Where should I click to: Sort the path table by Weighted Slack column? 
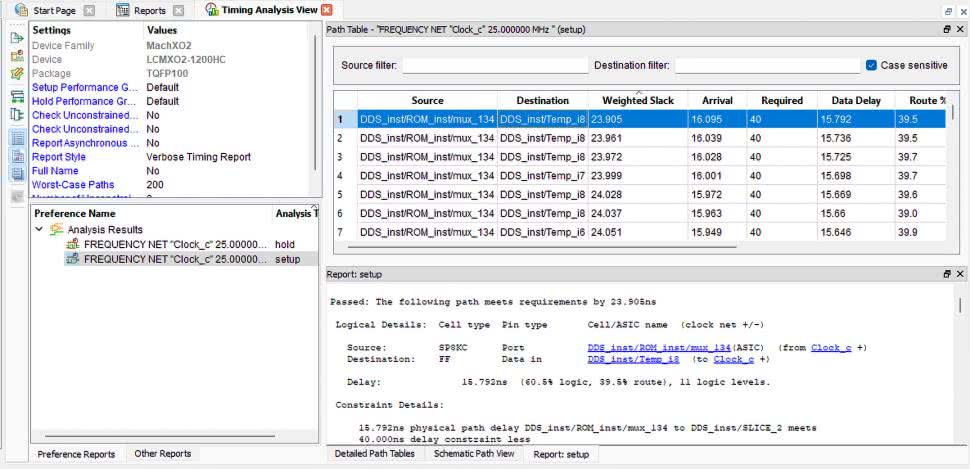click(637, 101)
